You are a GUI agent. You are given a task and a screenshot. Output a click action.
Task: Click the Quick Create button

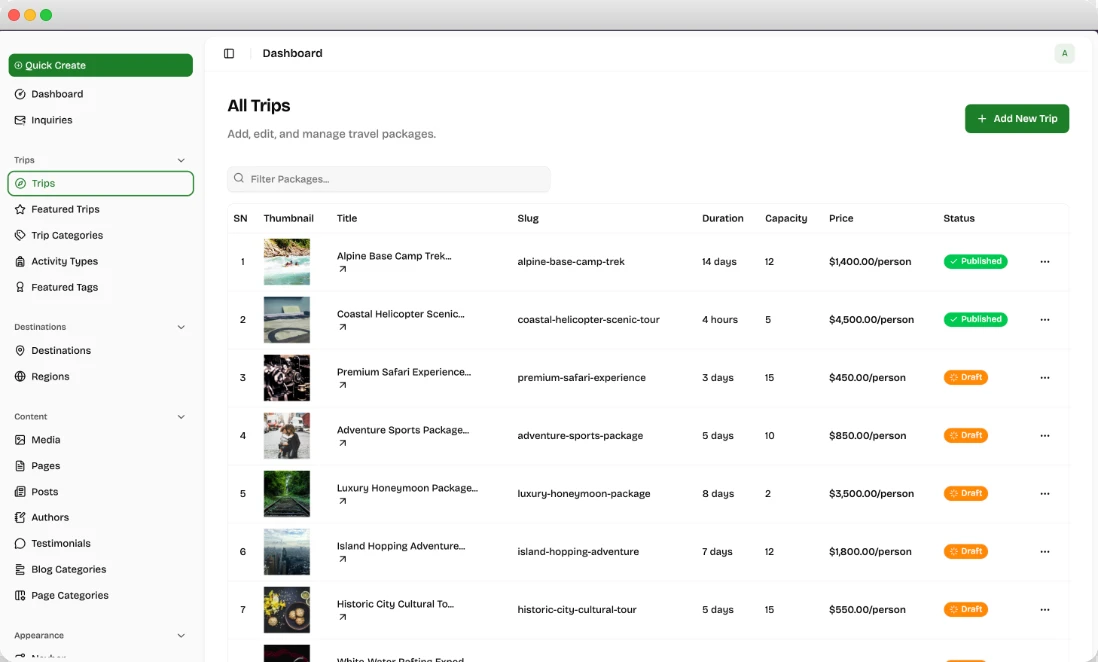click(x=100, y=65)
